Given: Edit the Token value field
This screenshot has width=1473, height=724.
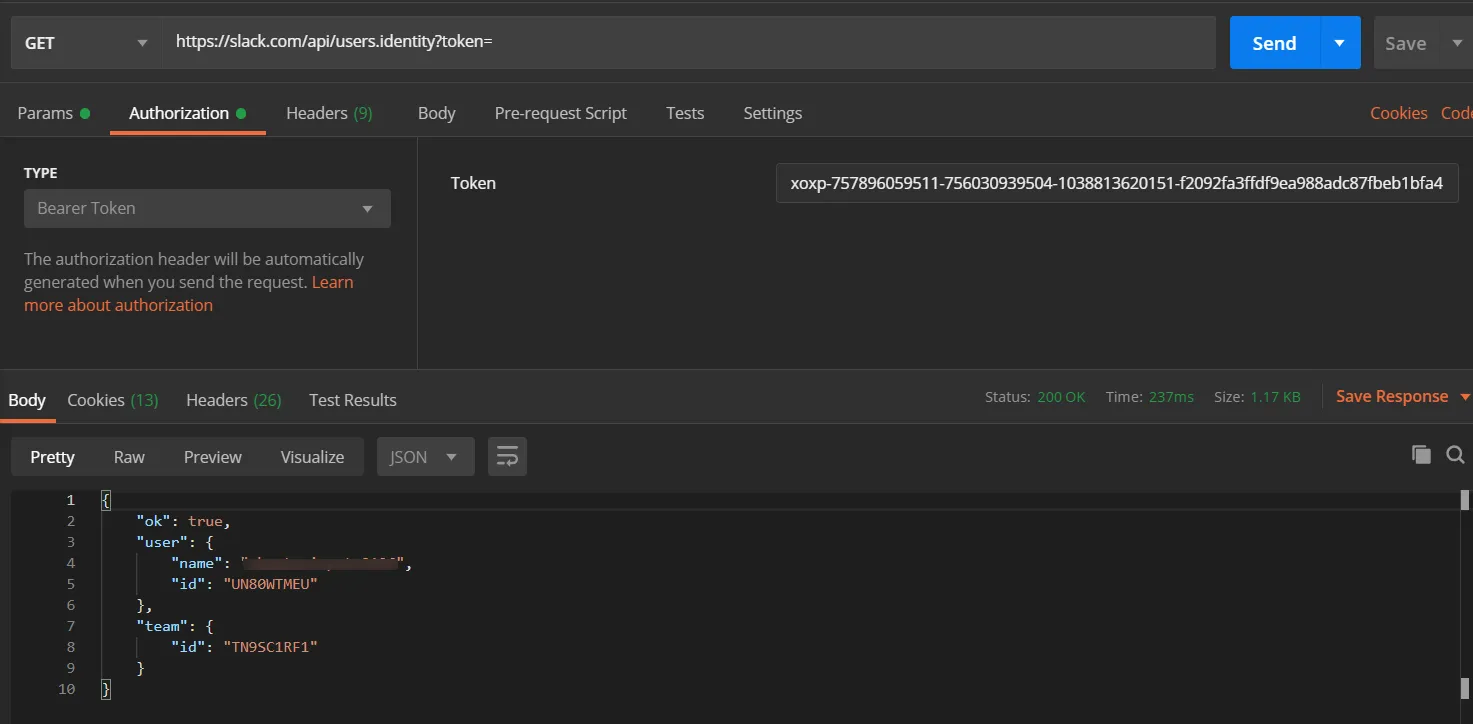Looking at the screenshot, I should 1117,183.
